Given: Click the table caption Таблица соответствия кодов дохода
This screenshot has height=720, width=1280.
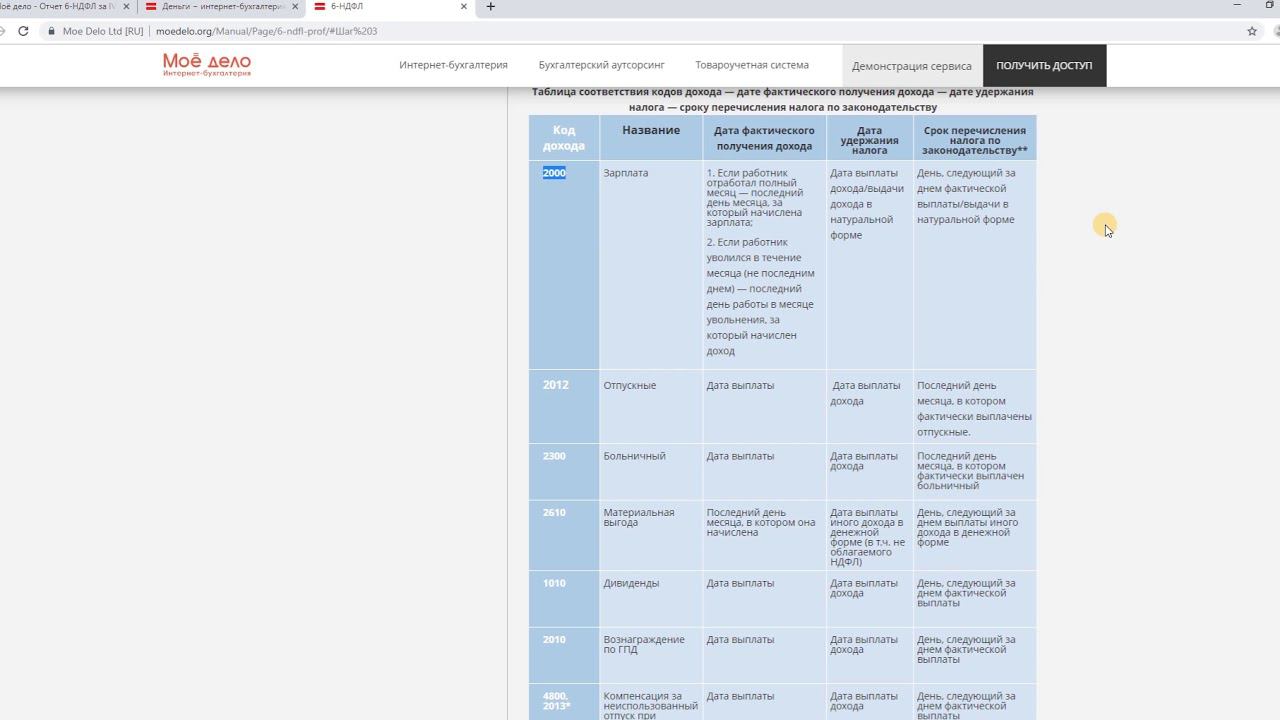Looking at the screenshot, I should pyautogui.click(x=783, y=99).
